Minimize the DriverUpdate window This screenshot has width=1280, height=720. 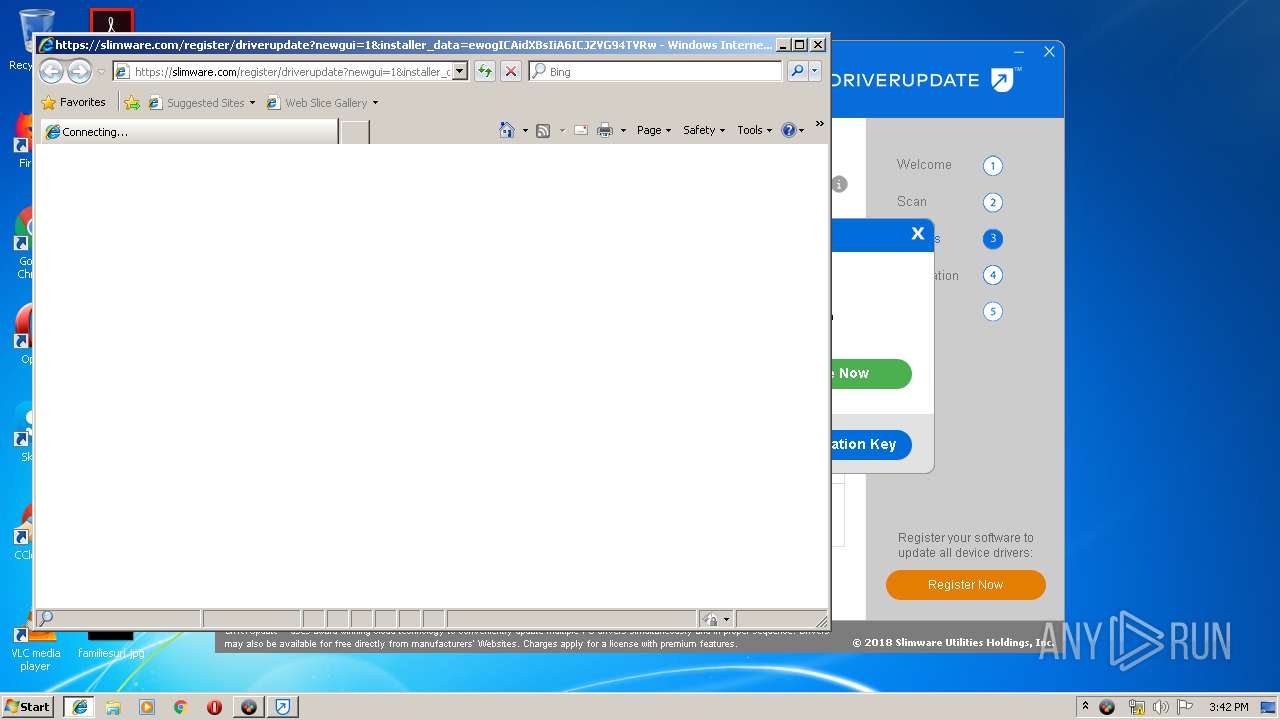[x=1019, y=52]
